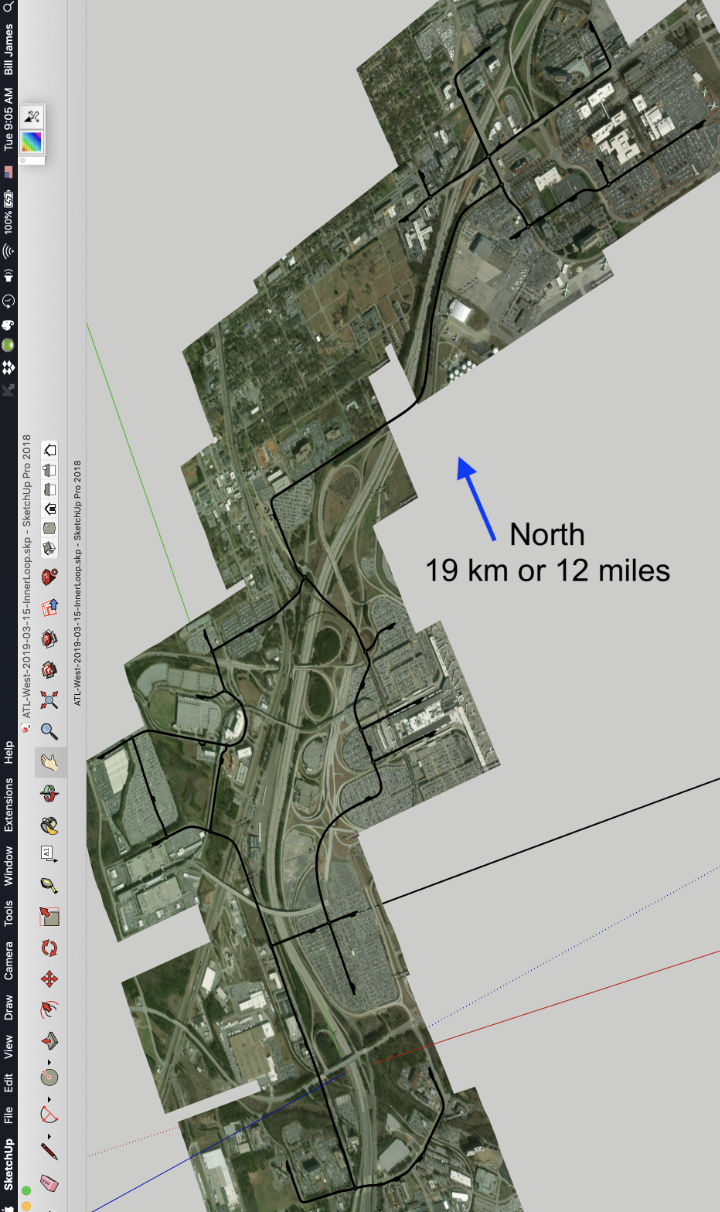Click the Zoom Extents tool
720x1212 pixels.
coord(49,672)
